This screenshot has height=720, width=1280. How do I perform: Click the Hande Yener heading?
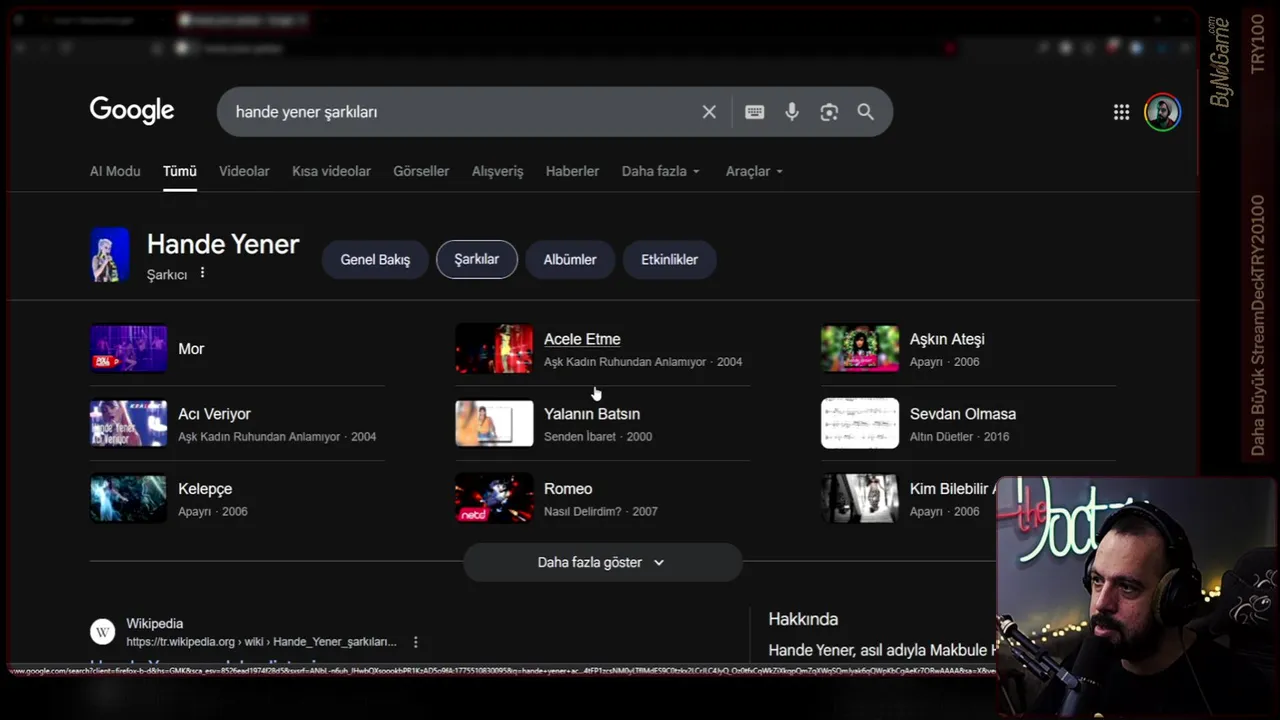pos(223,244)
